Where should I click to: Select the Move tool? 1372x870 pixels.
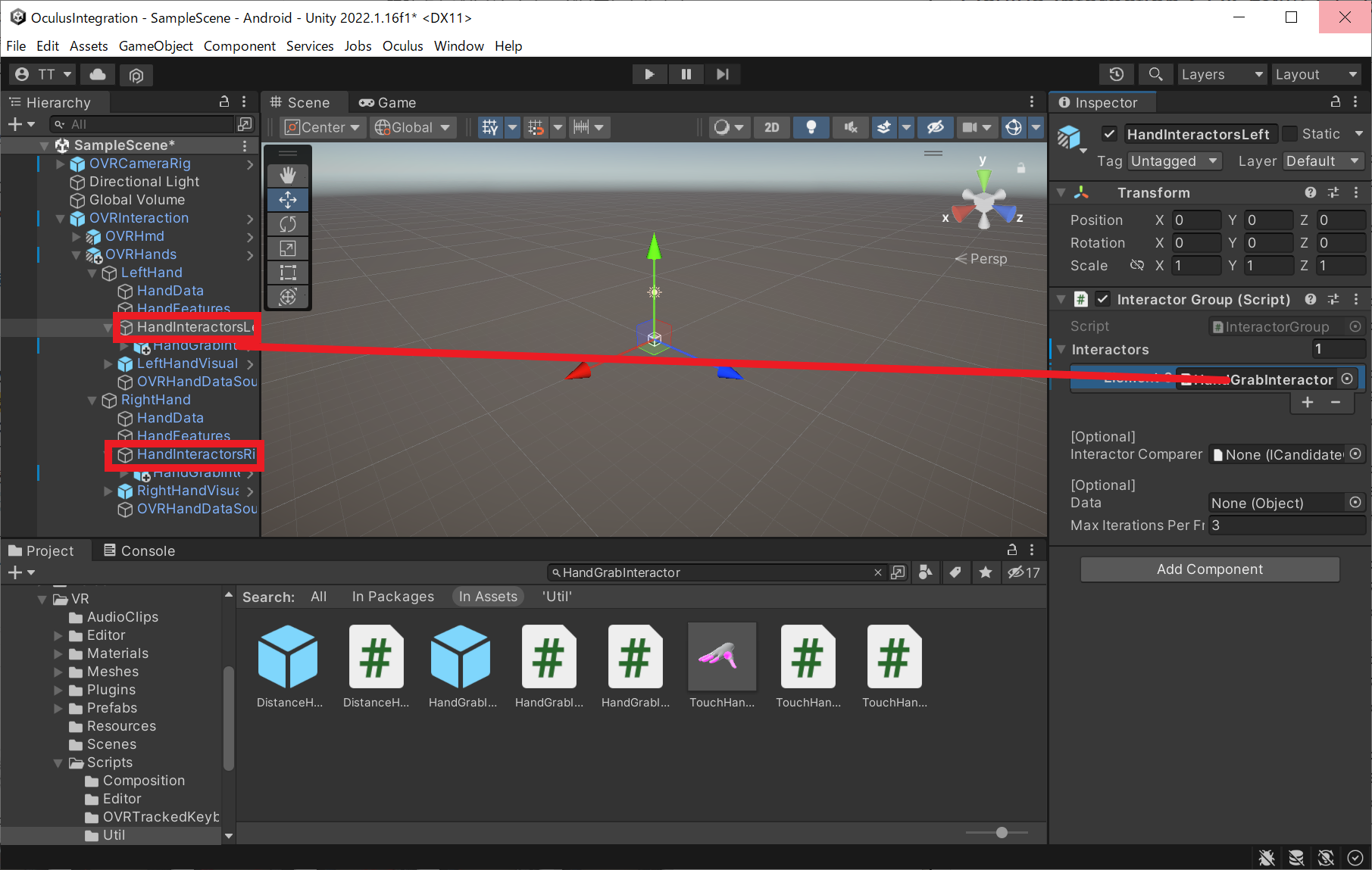click(x=288, y=200)
